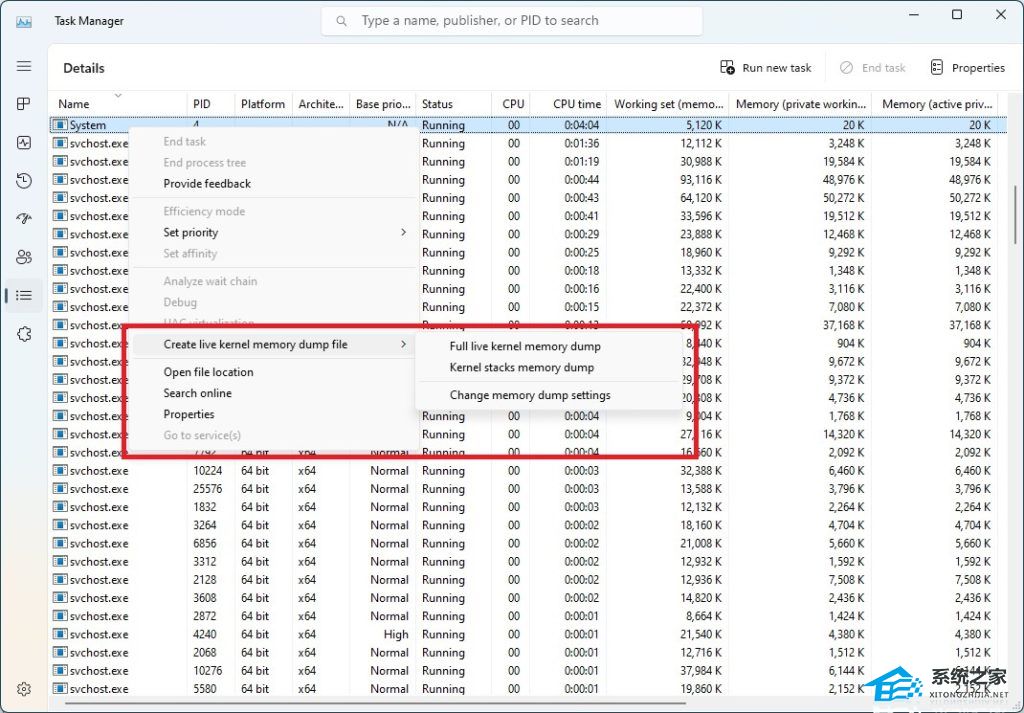The height and width of the screenshot is (713, 1024).
Task: Sort by the CPU time column
Action: [577, 104]
